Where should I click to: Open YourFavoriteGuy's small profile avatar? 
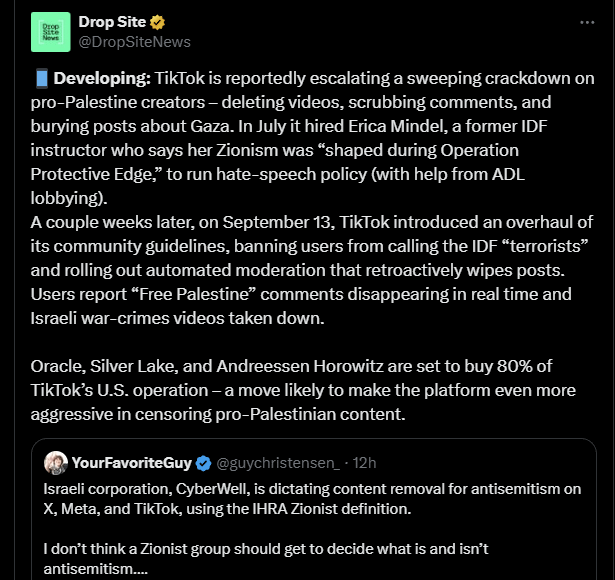tap(56, 462)
